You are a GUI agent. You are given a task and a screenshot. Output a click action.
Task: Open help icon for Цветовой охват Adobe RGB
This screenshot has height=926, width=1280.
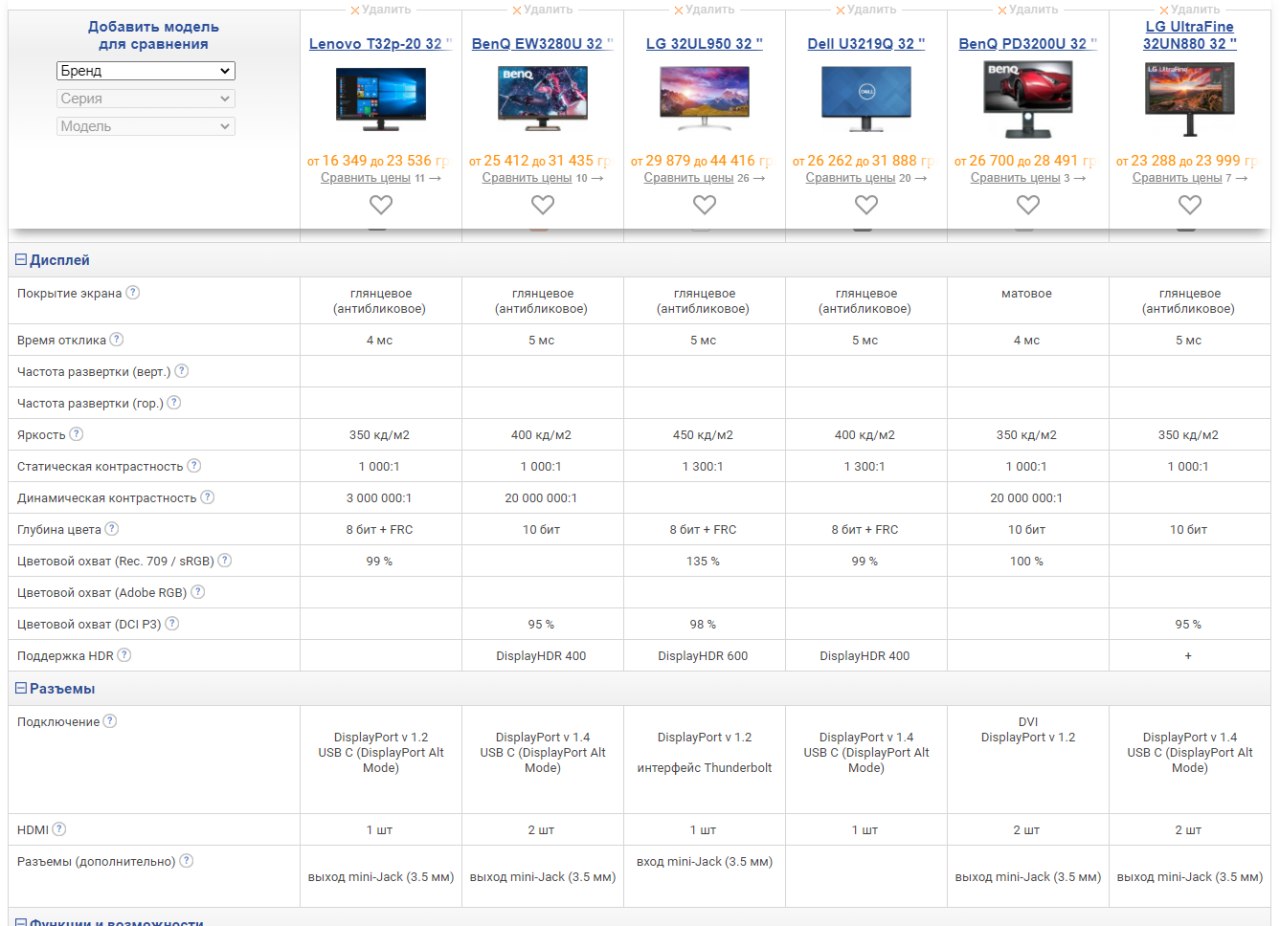[x=198, y=592]
